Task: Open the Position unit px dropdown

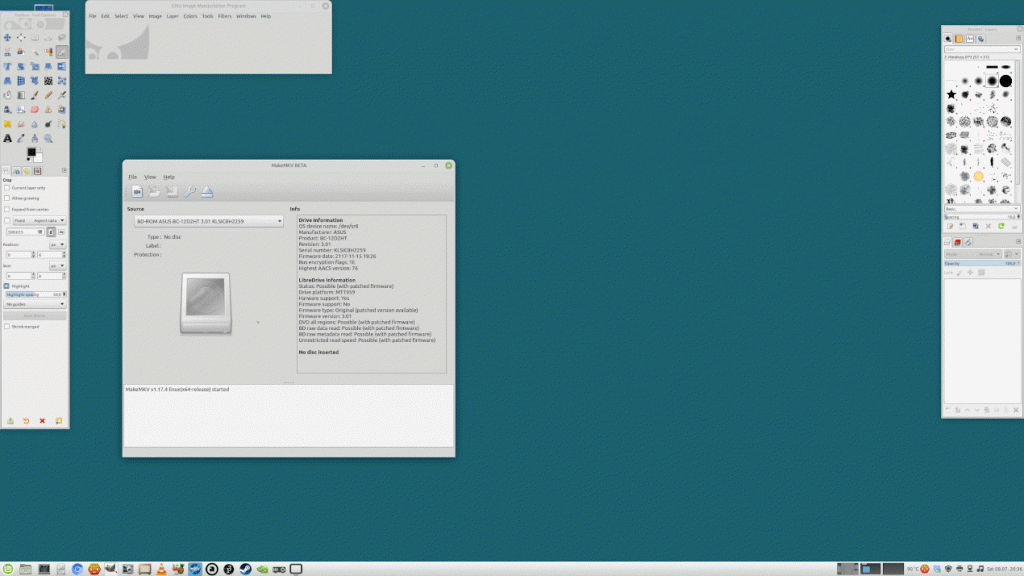Action: point(57,245)
